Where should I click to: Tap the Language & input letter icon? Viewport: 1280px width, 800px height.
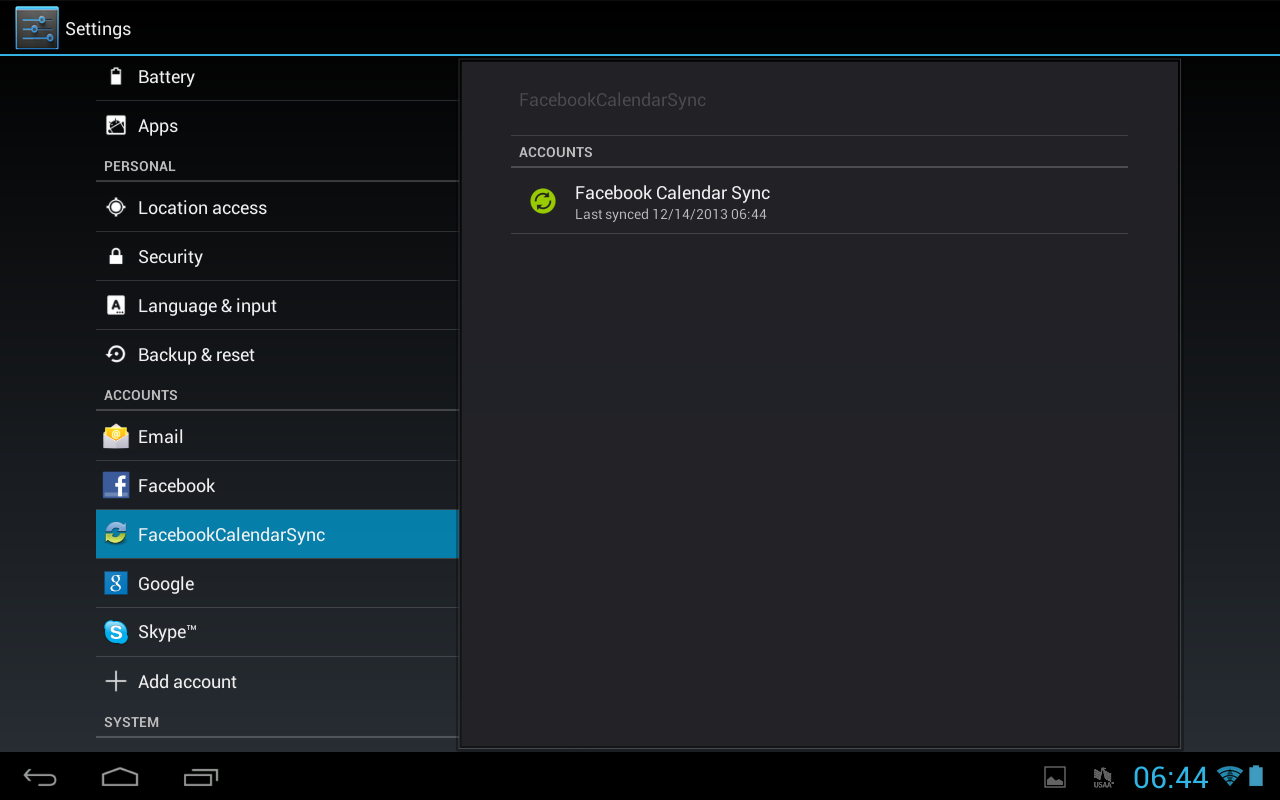pyautogui.click(x=116, y=306)
